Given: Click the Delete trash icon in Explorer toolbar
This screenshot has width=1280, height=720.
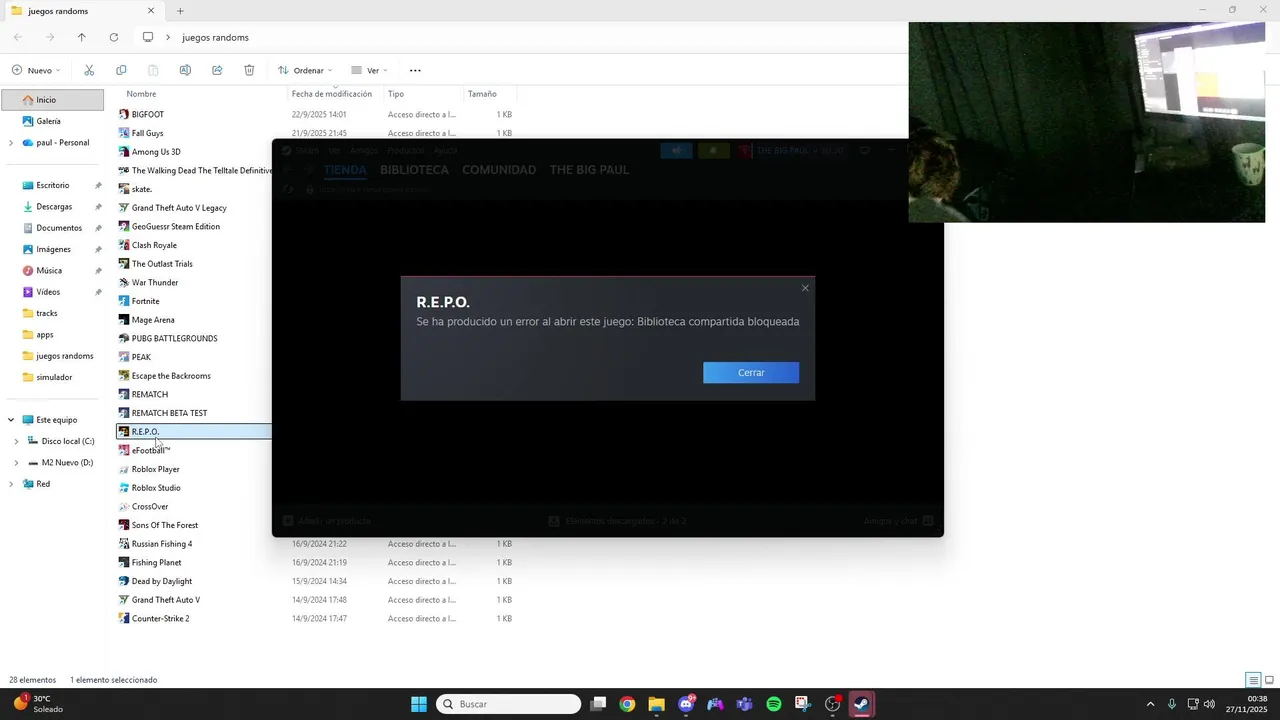Looking at the screenshot, I should (249, 70).
